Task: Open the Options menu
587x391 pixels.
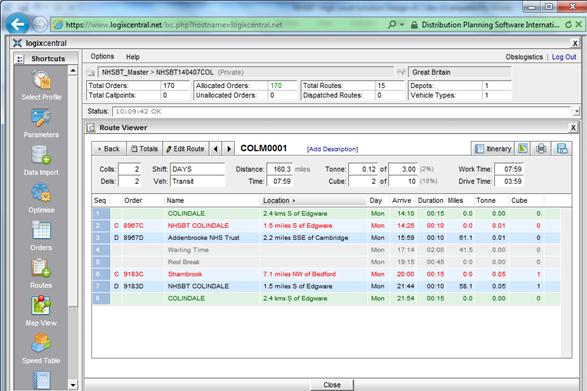Action: (102, 57)
